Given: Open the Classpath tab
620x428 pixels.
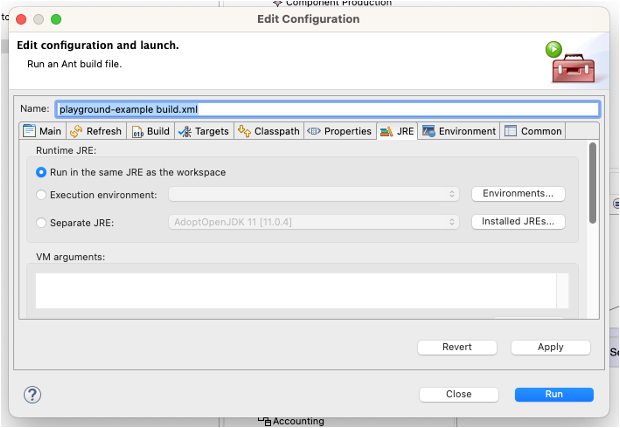Looking at the screenshot, I should pyautogui.click(x=269, y=131).
